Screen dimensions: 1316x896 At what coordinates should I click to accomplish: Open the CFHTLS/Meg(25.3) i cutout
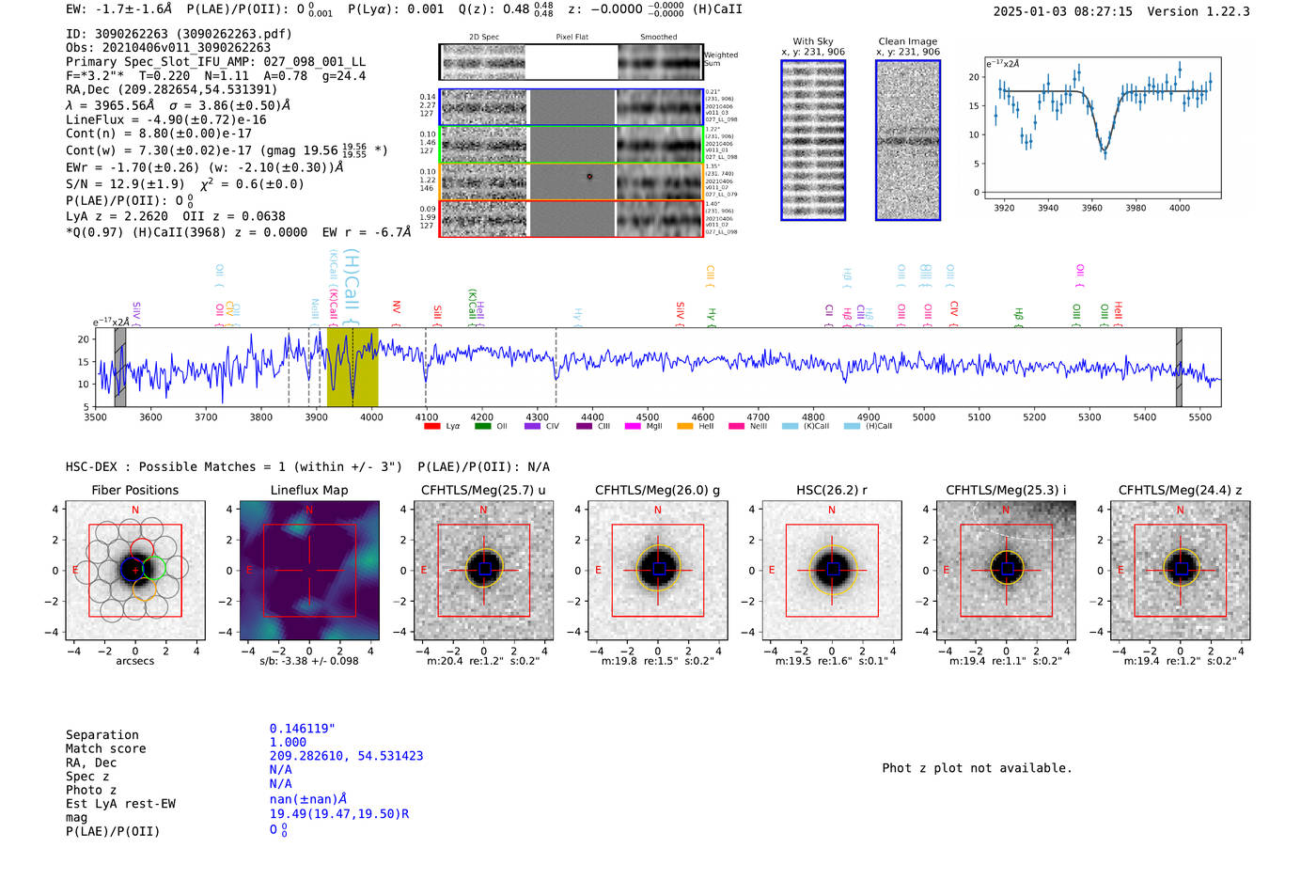pyautogui.click(x=1006, y=570)
